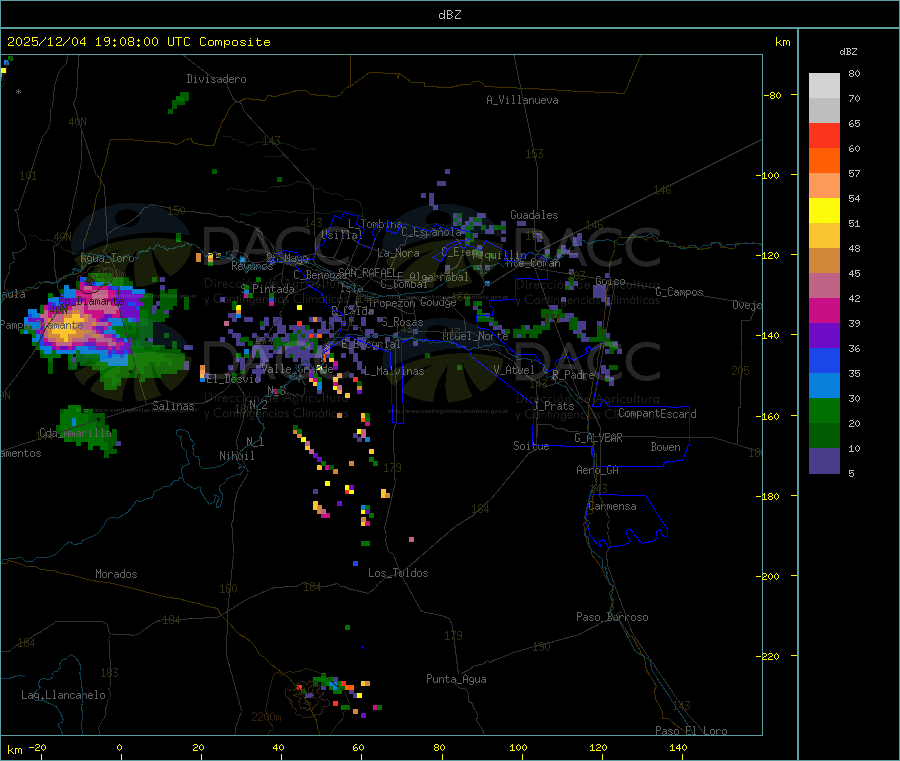Viewport: 900px width, 761px height.
Task: Click the 'Atuel_Norte' label
Action: click(x=475, y=336)
